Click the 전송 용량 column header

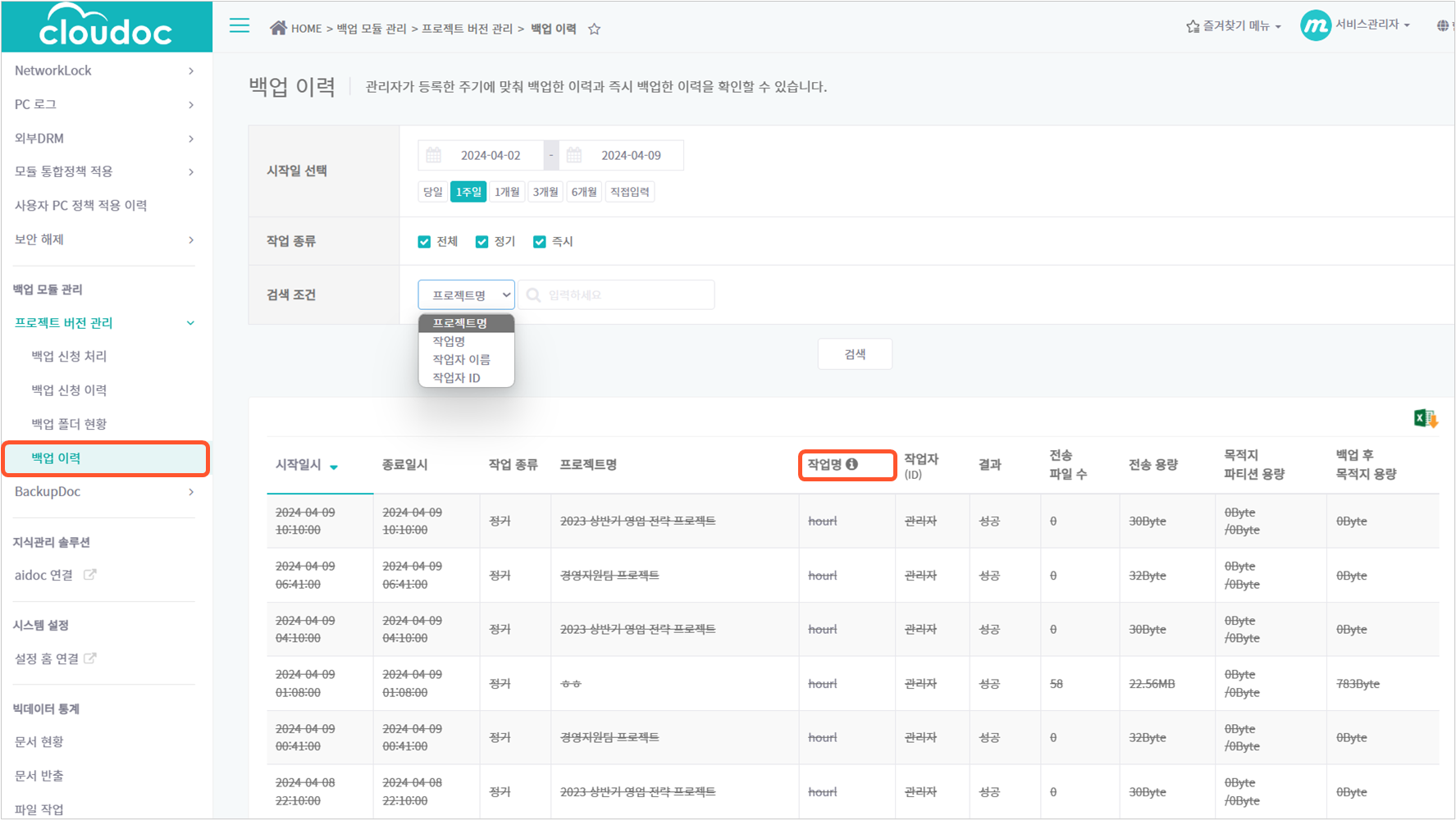click(1153, 464)
